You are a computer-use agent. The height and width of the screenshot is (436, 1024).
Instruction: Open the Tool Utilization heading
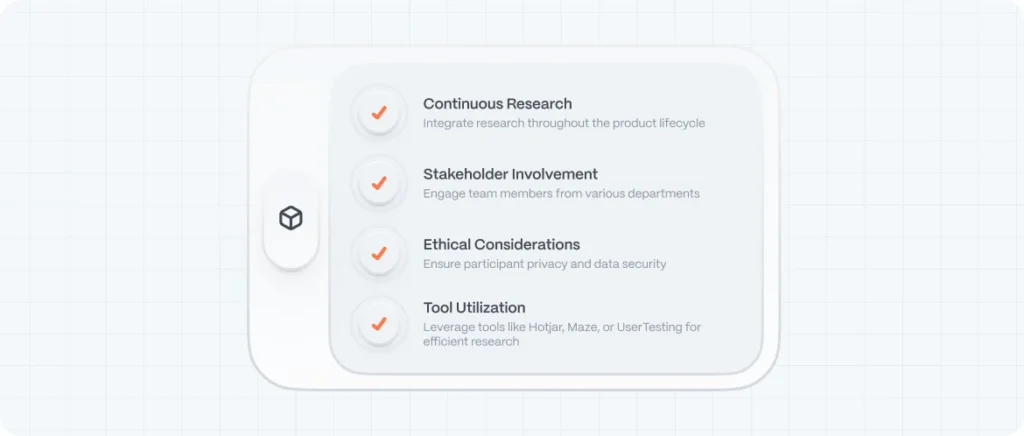tap(474, 307)
